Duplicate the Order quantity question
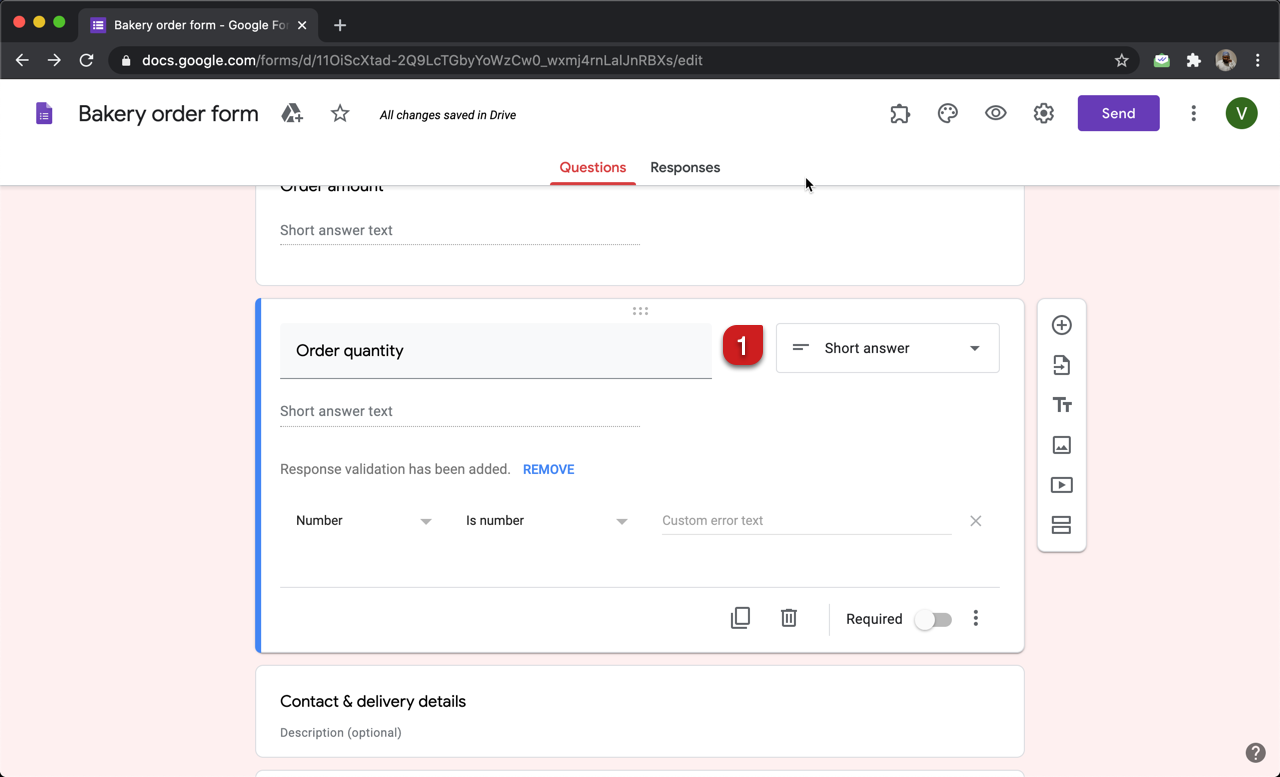The image size is (1280, 777). (740, 617)
